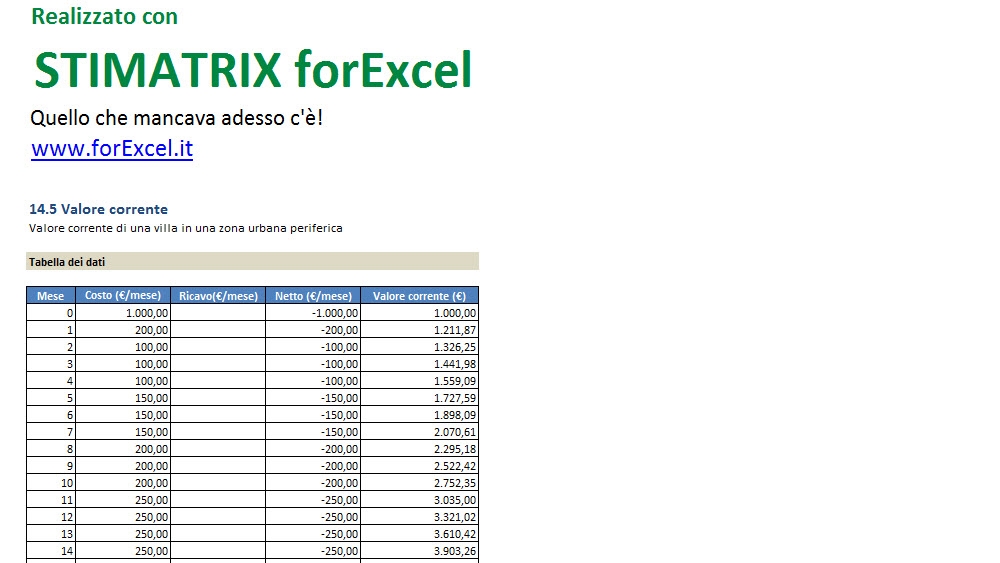Click the villa description subtitle line
This screenshot has width=1000, height=563.
[x=186, y=228]
